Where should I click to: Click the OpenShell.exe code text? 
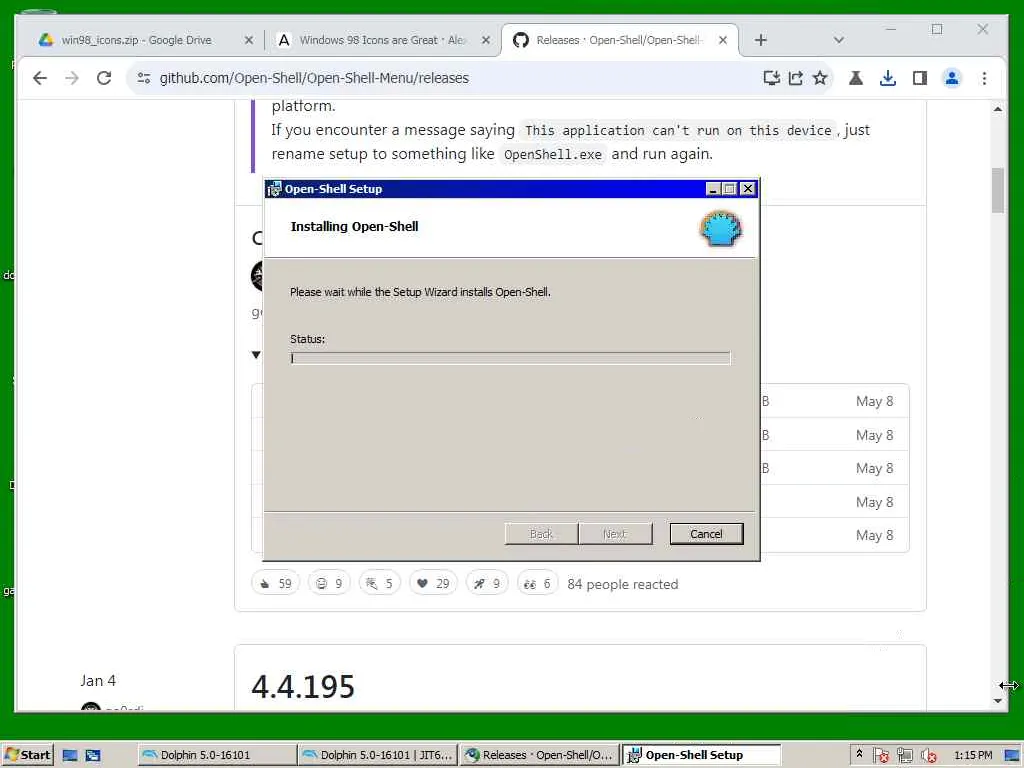pyautogui.click(x=552, y=155)
